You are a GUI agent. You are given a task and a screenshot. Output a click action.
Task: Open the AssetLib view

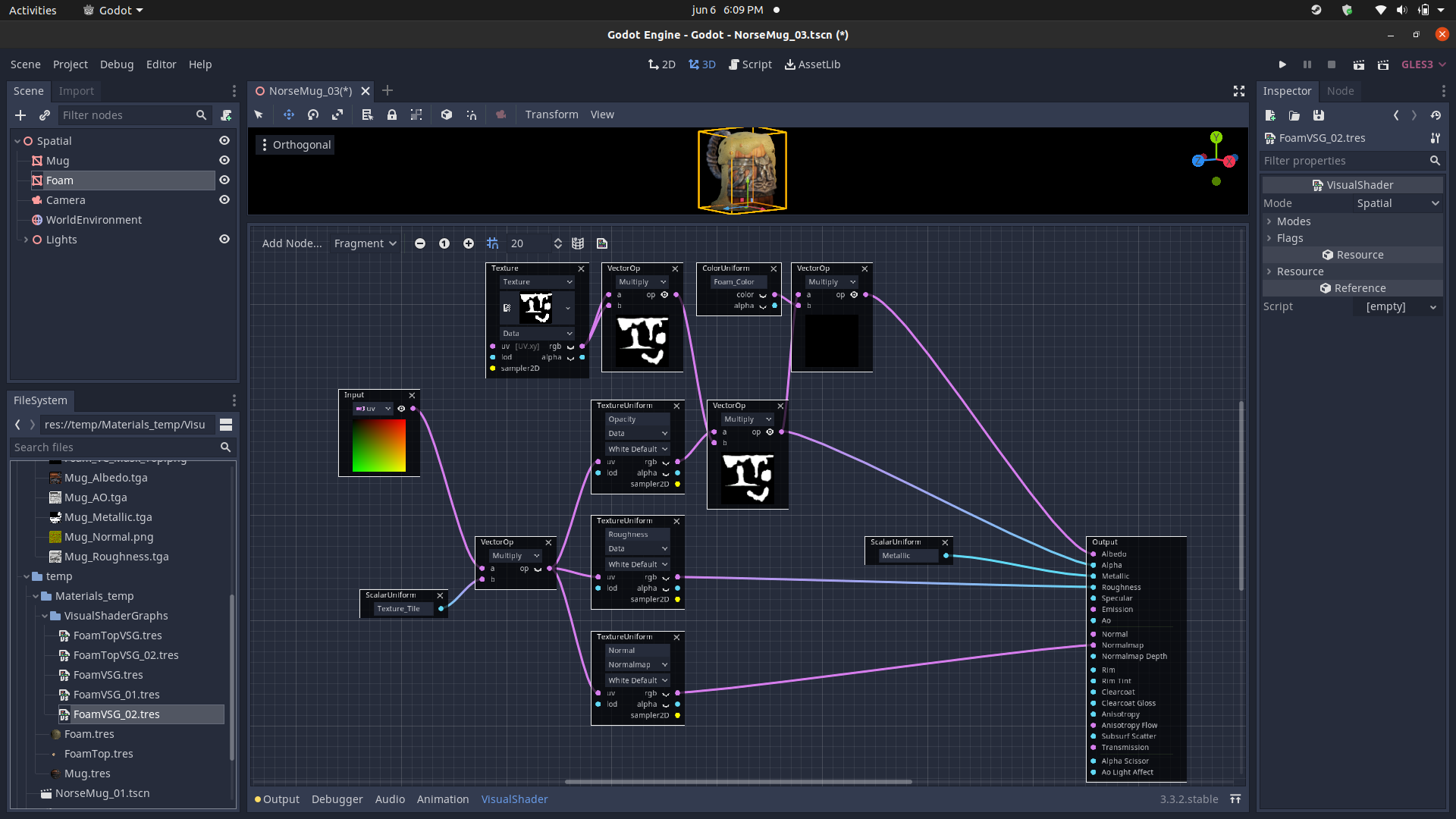point(812,64)
